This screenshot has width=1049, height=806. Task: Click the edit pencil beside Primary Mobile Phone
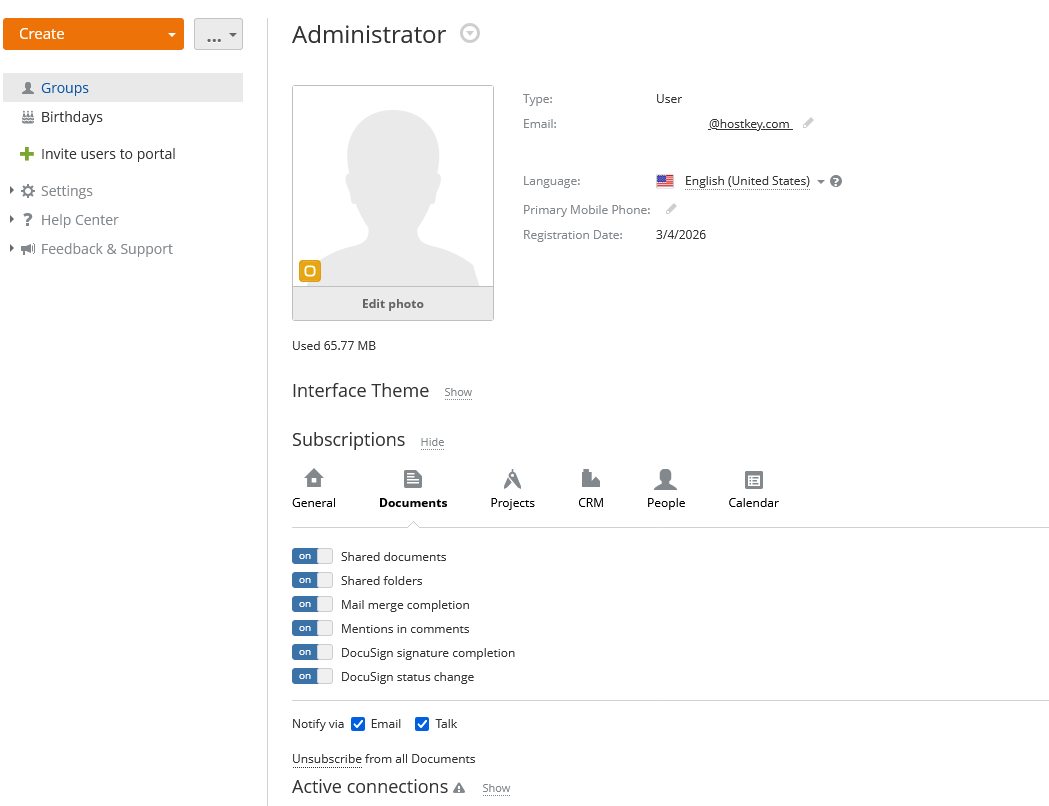(x=671, y=209)
